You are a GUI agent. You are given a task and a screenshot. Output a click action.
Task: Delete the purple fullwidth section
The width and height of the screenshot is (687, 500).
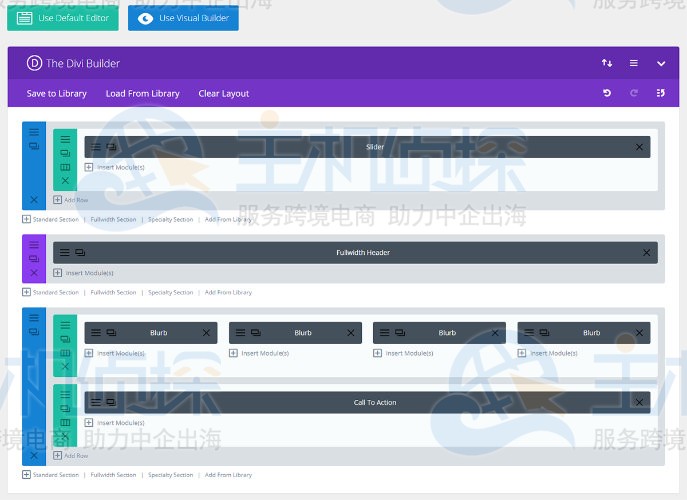coord(34,273)
